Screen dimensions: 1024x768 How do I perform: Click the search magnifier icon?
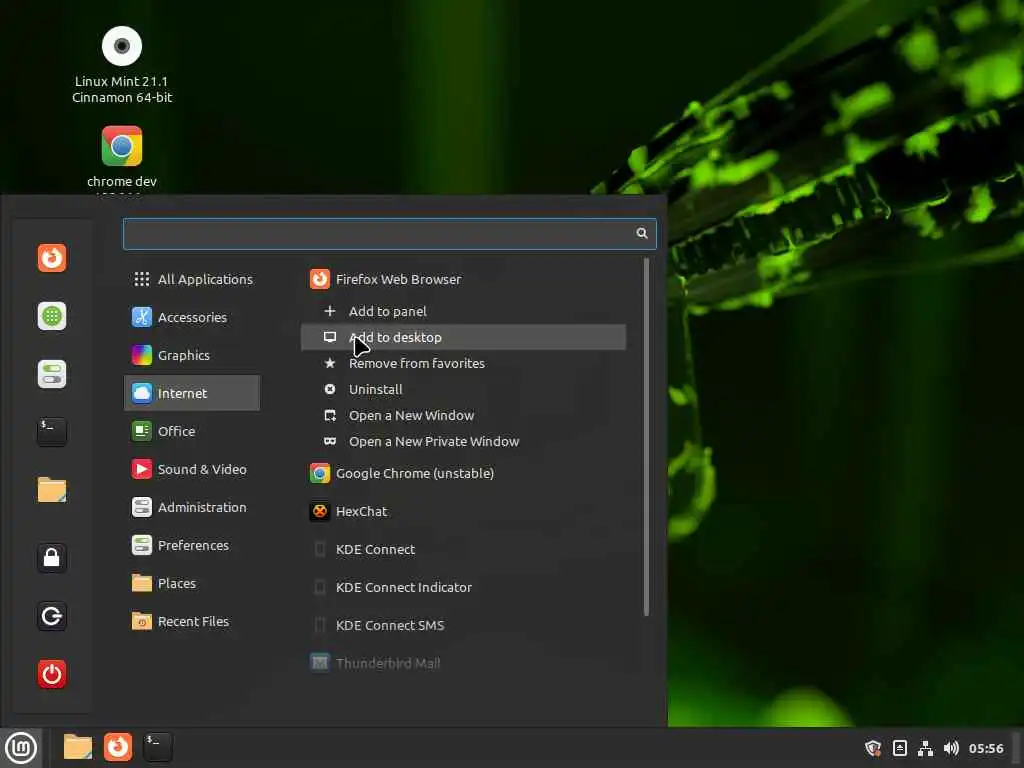tap(642, 233)
